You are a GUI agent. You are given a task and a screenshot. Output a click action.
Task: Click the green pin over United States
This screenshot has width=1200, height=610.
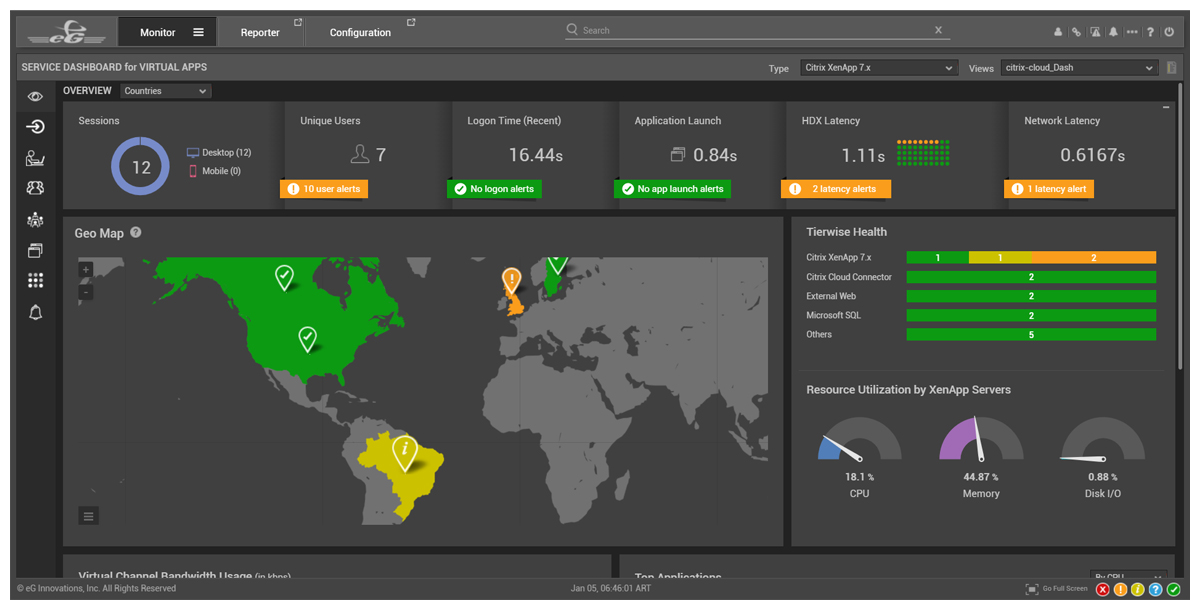pos(308,339)
